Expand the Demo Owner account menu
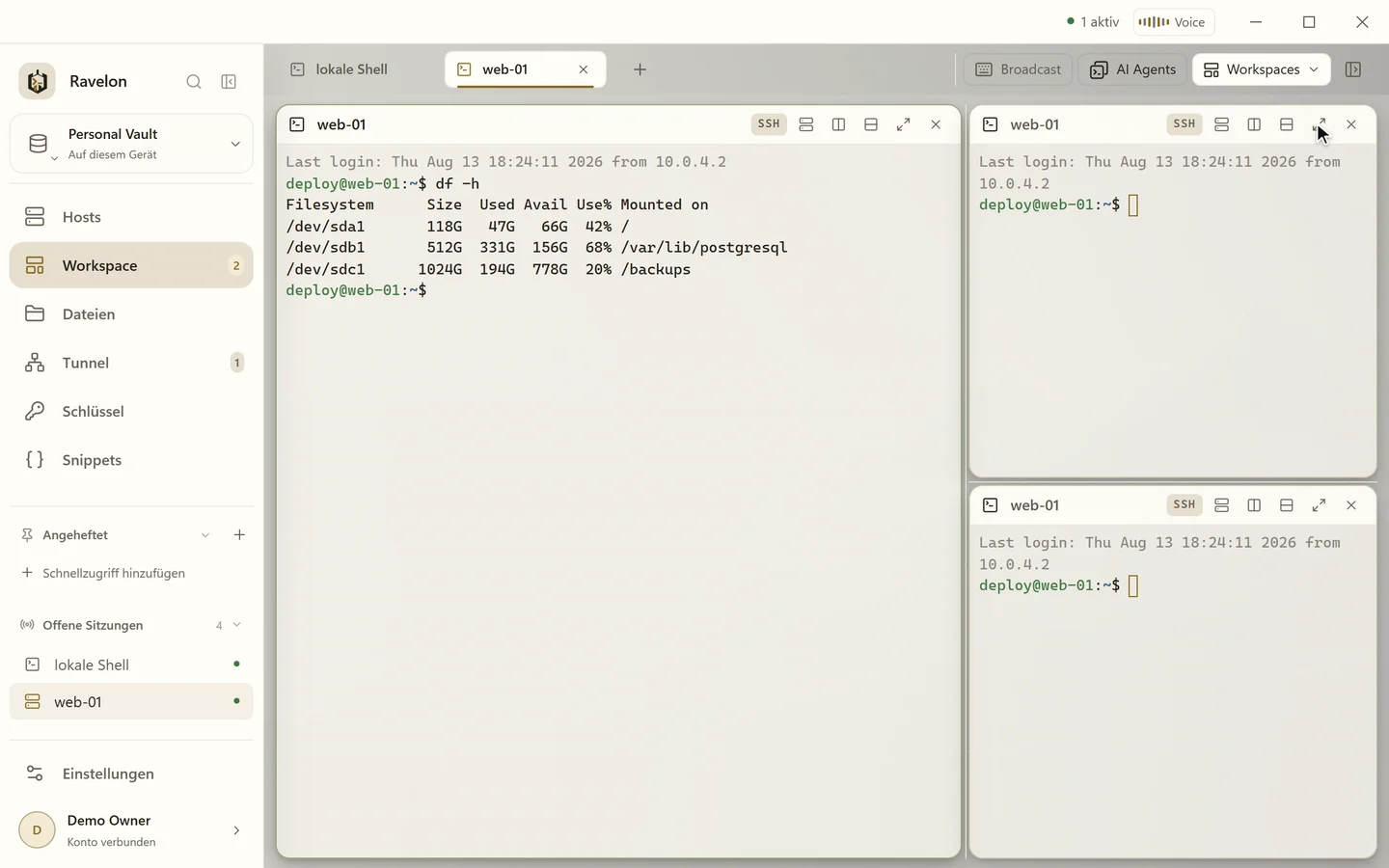This screenshot has width=1389, height=868. coord(236,830)
